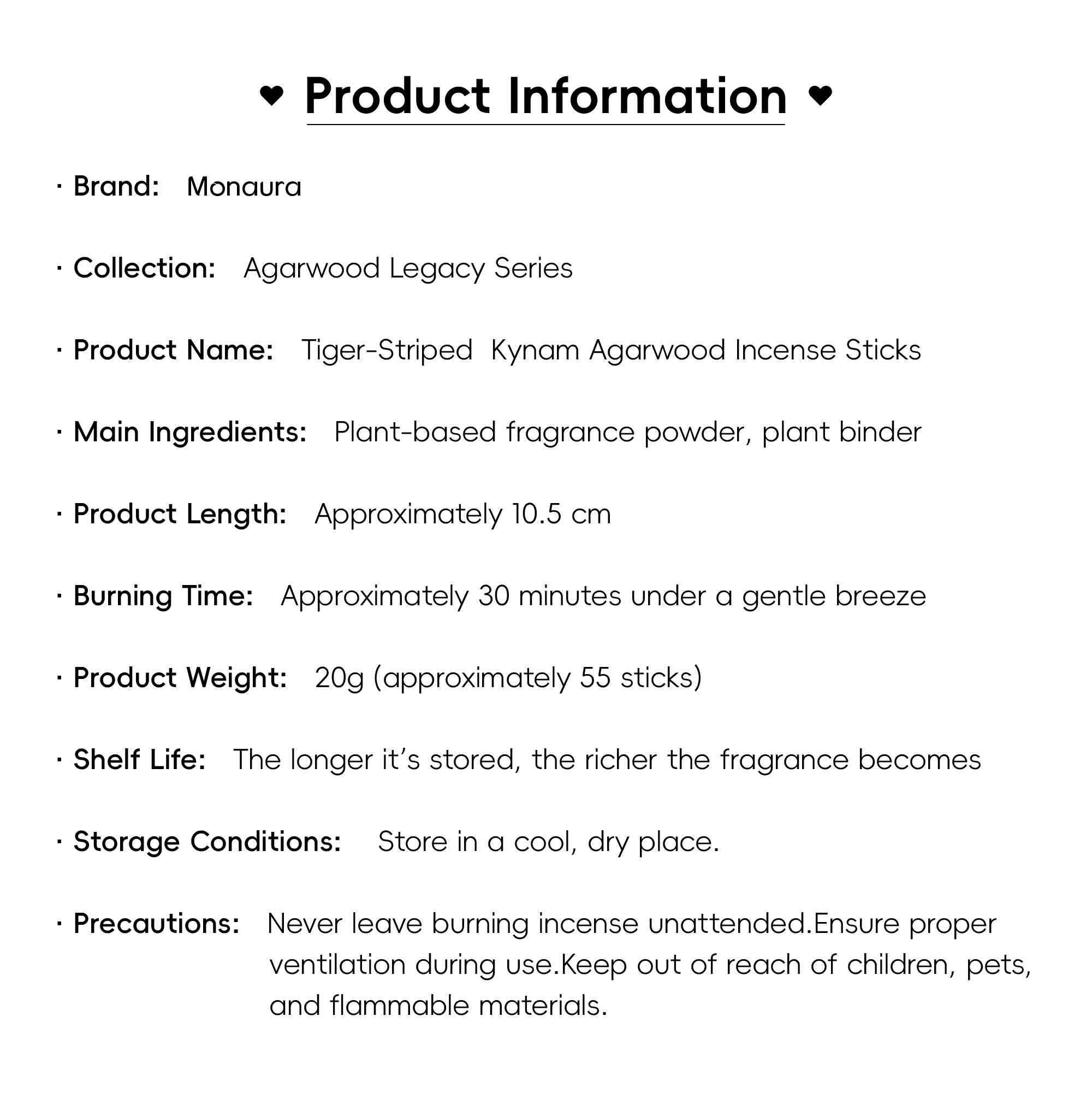The width and height of the screenshot is (1092, 1093).
Task: Click the Approximately 10.5 cm value
Action: (x=462, y=514)
